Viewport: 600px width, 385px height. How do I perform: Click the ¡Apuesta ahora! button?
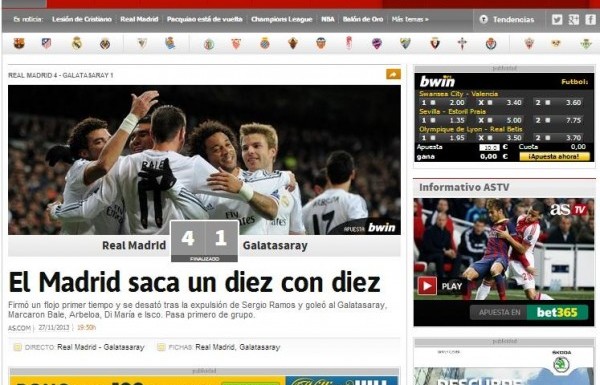pyautogui.click(x=554, y=157)
